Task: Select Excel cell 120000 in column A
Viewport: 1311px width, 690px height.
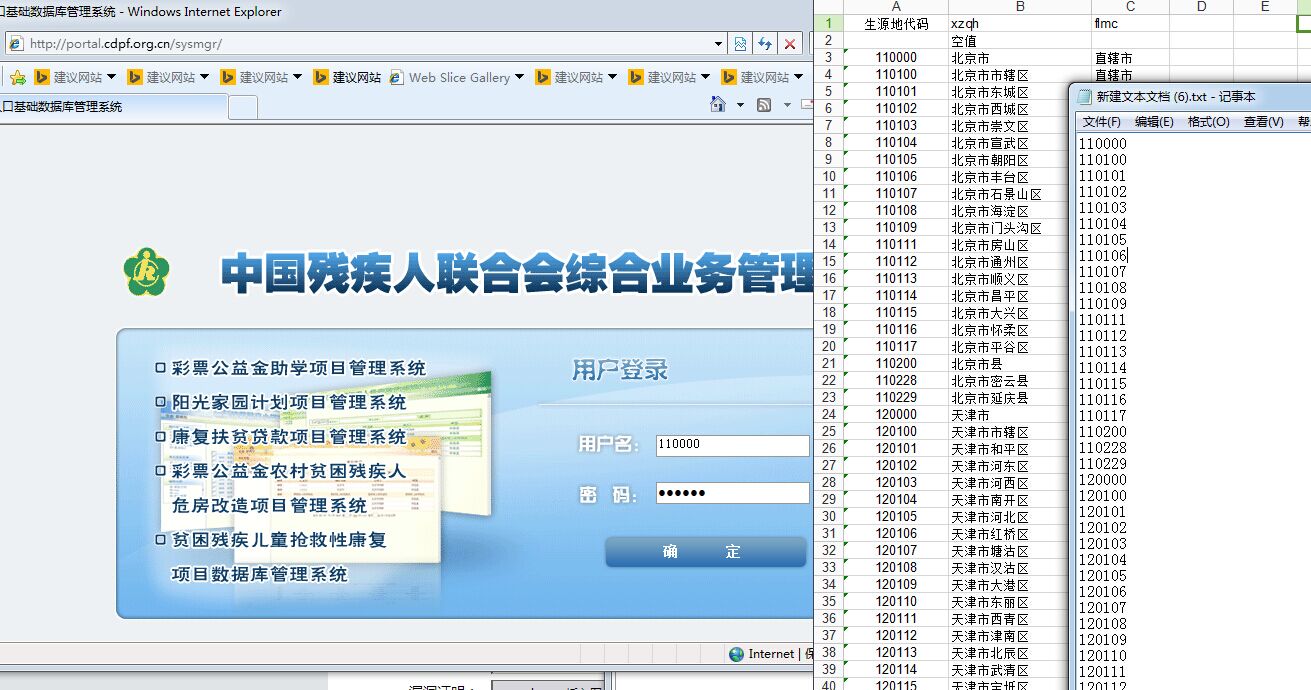Action: 896,415
